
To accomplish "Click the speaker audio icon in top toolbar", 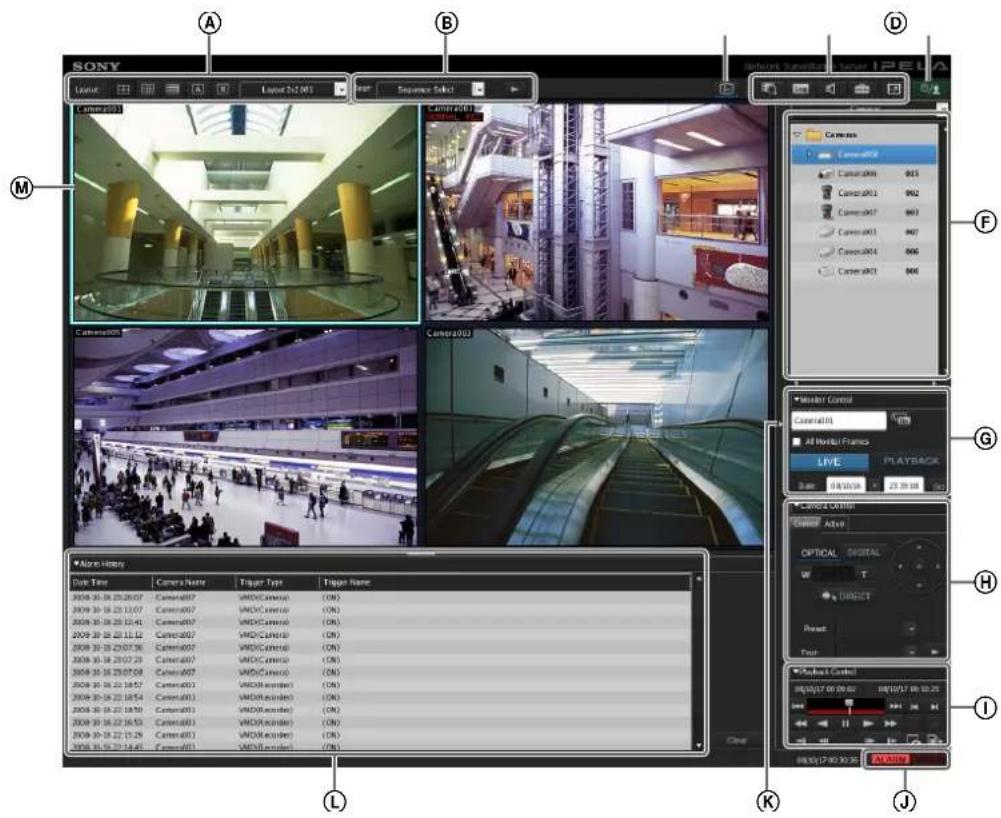I will (x=830, y=89).
